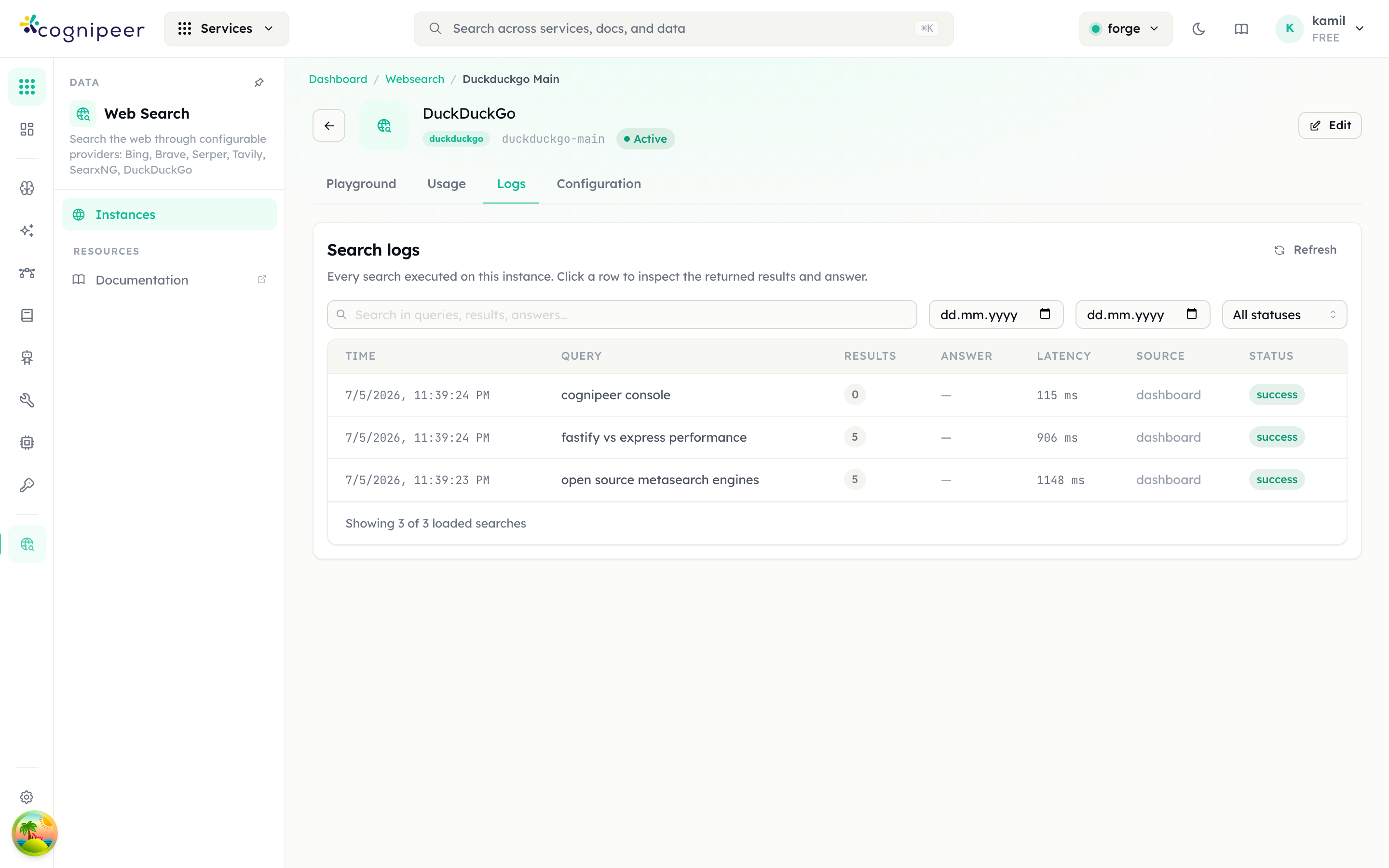This screenshot has width=1389, height=868.
Task: Click the Web Search panel title icon
Action: 82,114
